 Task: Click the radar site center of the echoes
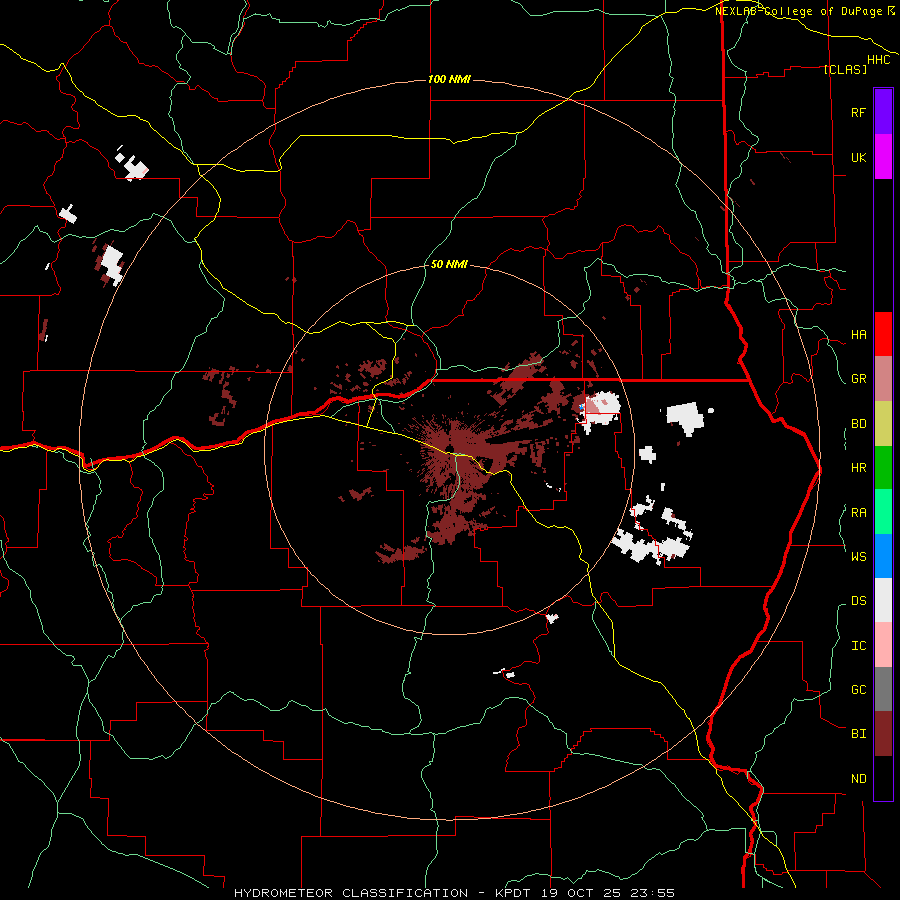point(449,450)
